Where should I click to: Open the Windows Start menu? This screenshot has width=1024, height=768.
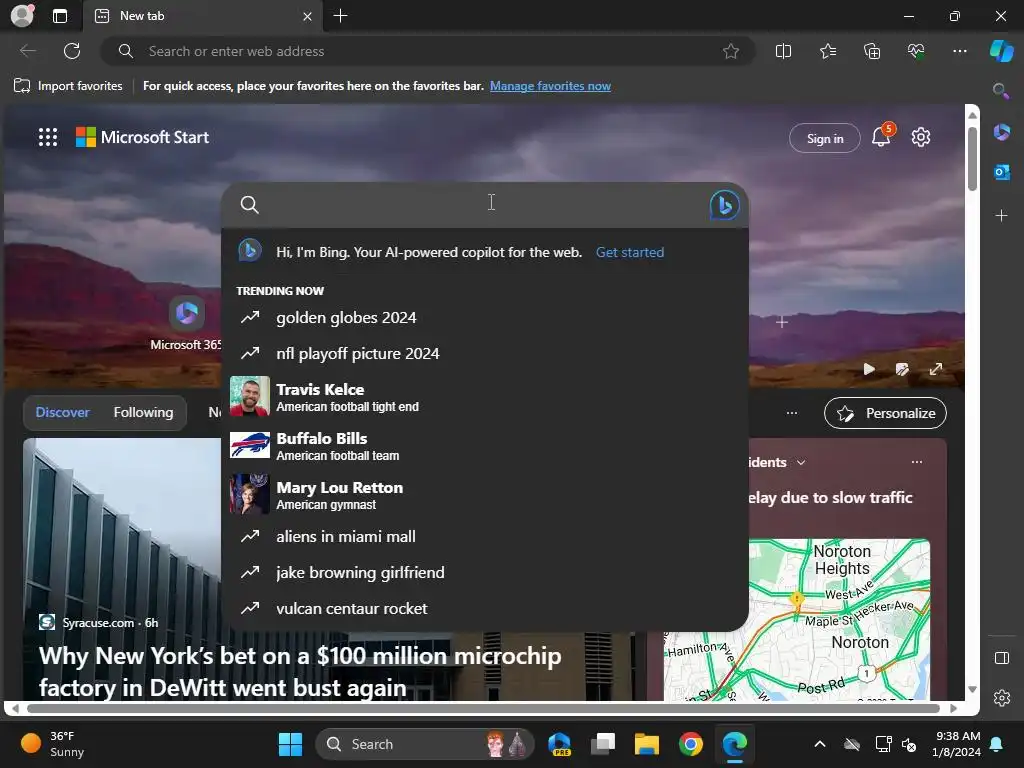pos(290,744)
